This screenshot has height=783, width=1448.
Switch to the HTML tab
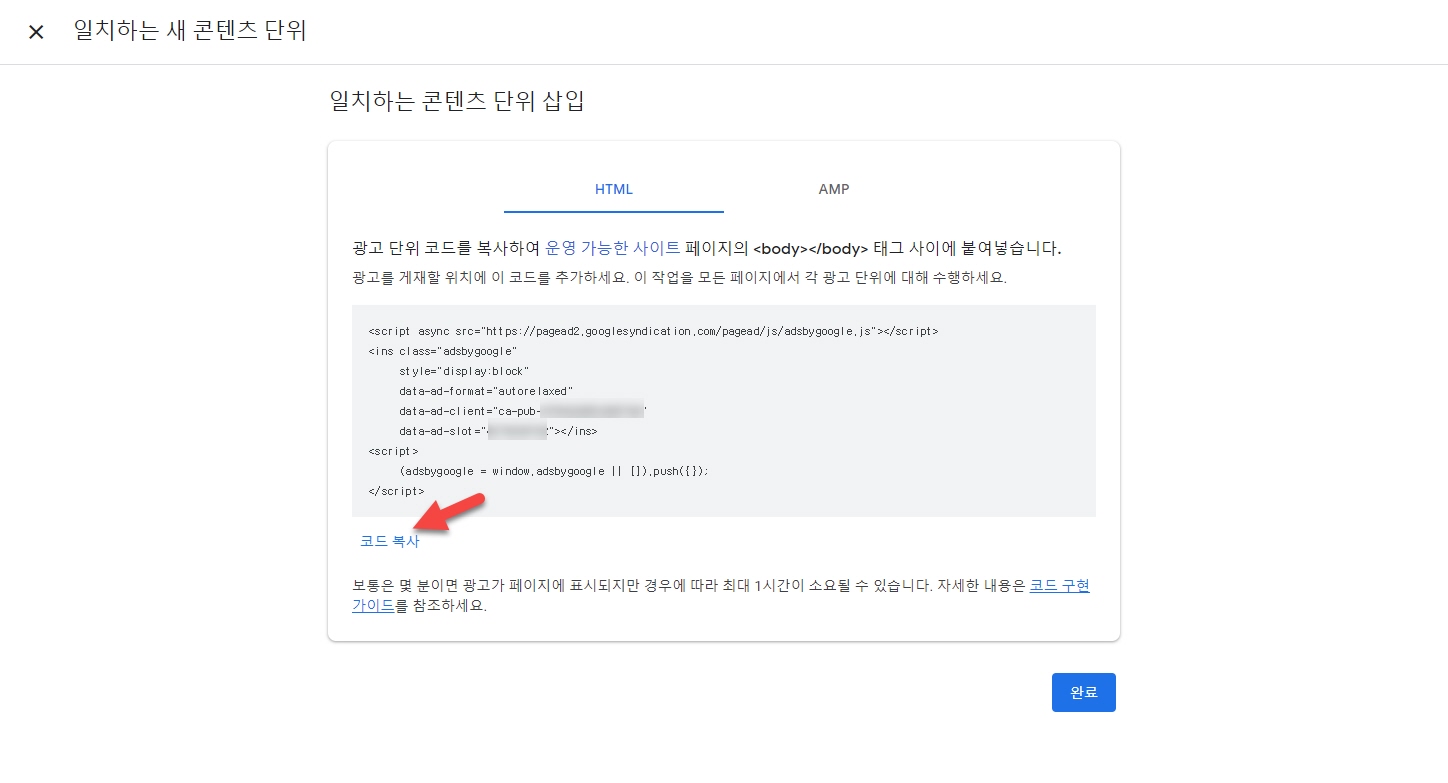614,189
